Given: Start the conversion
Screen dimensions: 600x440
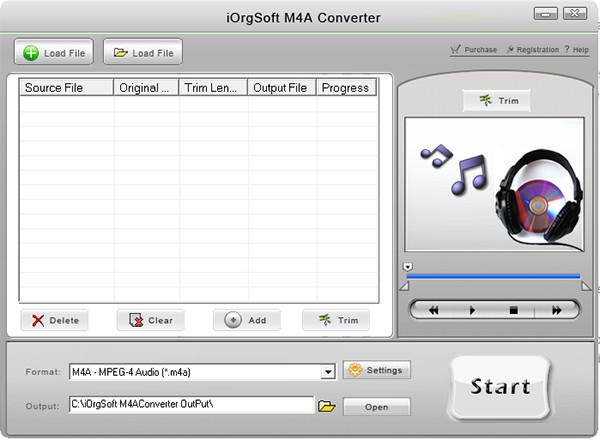Looking at the screenshot, I should click(x=500, y=386).
